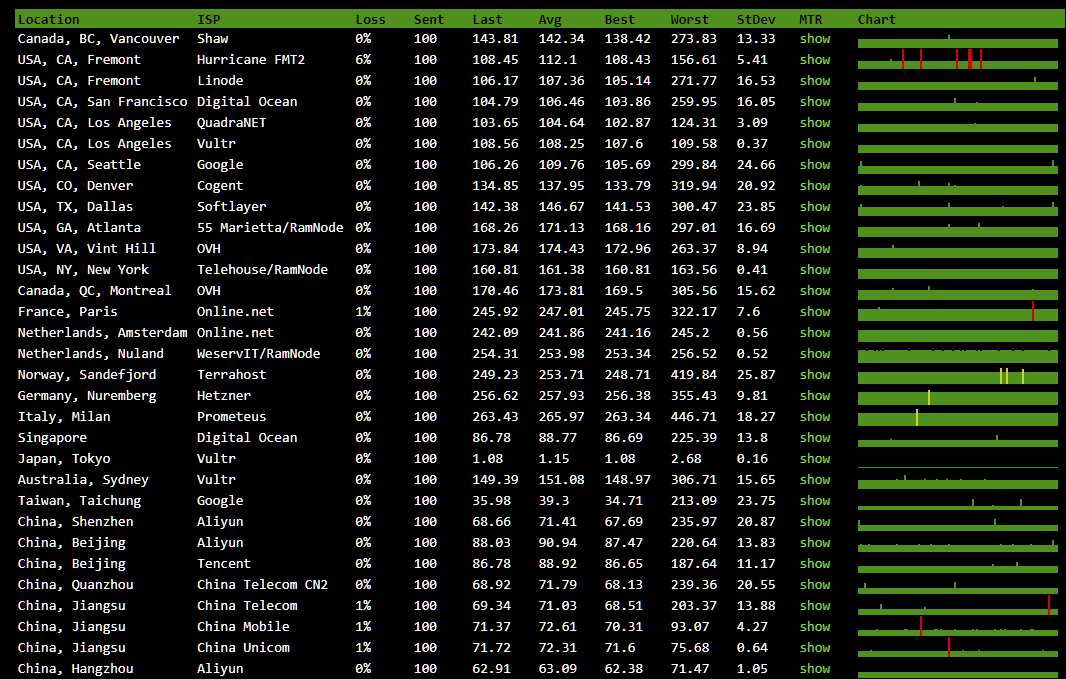1066x679 pixels.
Task: Open MTR for China Hangzhou Aliyun
Action: tap(814, 669)
